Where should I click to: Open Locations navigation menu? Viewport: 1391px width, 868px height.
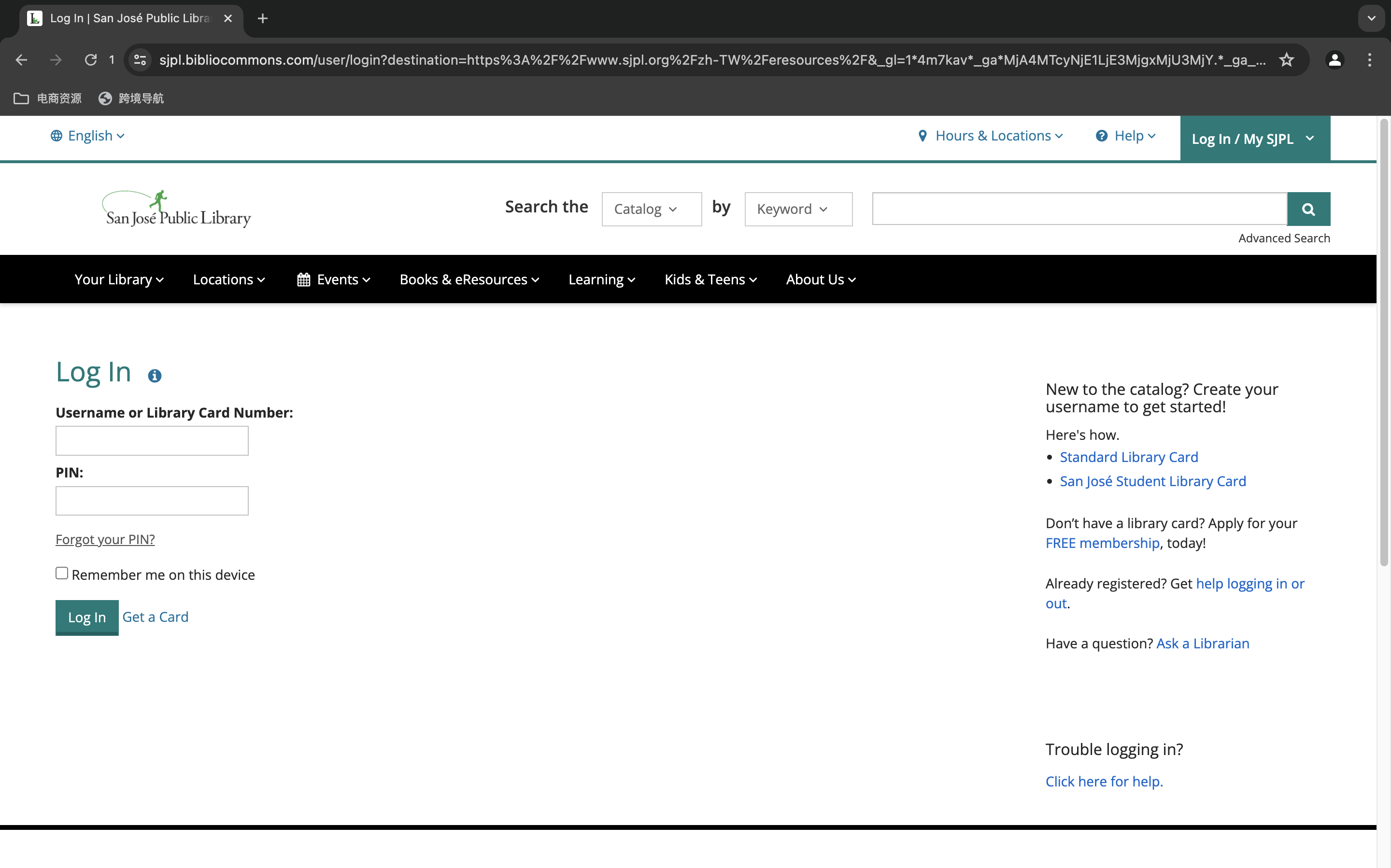(228, 280)
